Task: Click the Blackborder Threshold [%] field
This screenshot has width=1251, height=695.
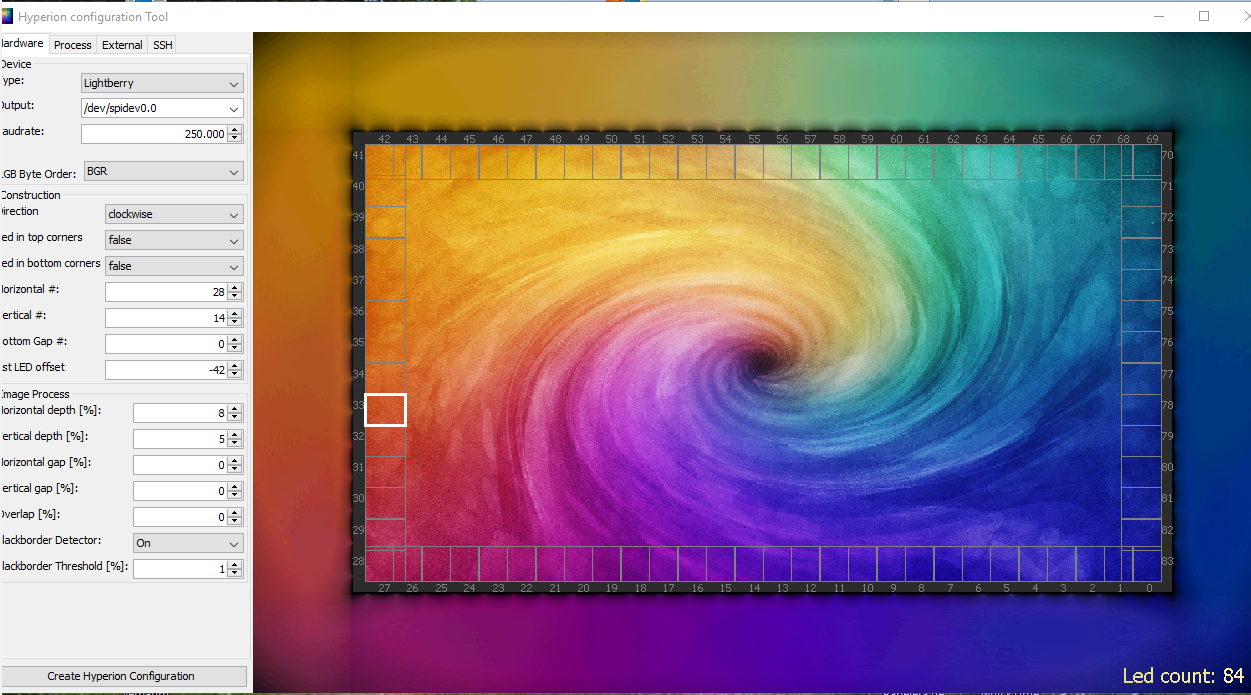Action: pyautogui.click(x=180, y=569)
